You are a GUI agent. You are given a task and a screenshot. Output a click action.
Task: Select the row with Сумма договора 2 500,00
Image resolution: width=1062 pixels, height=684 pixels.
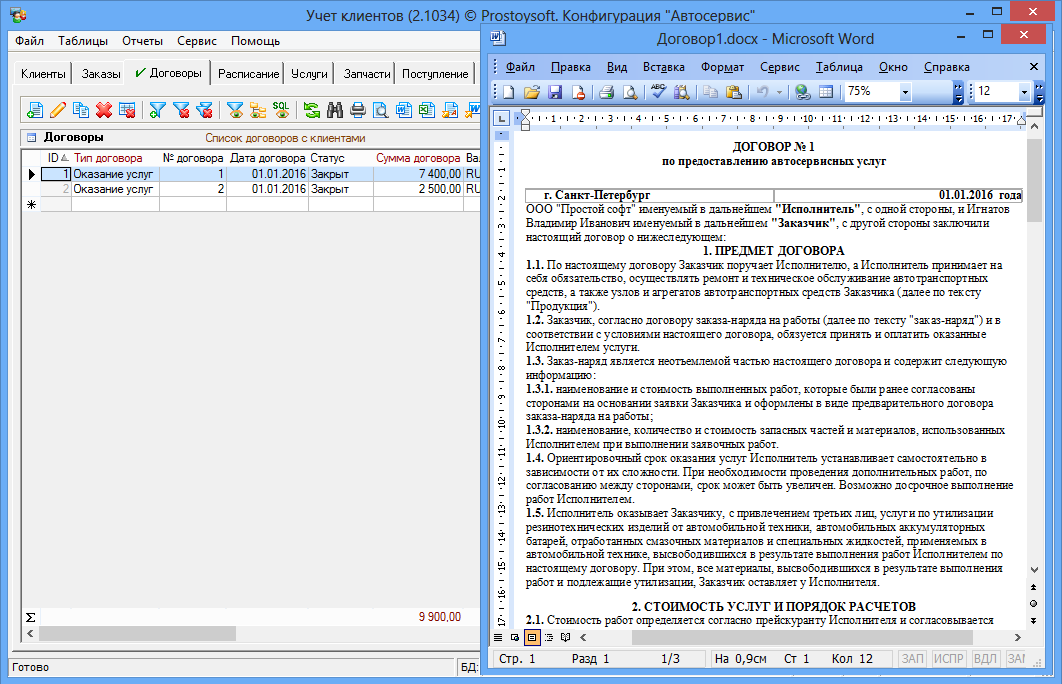(251, 189)
